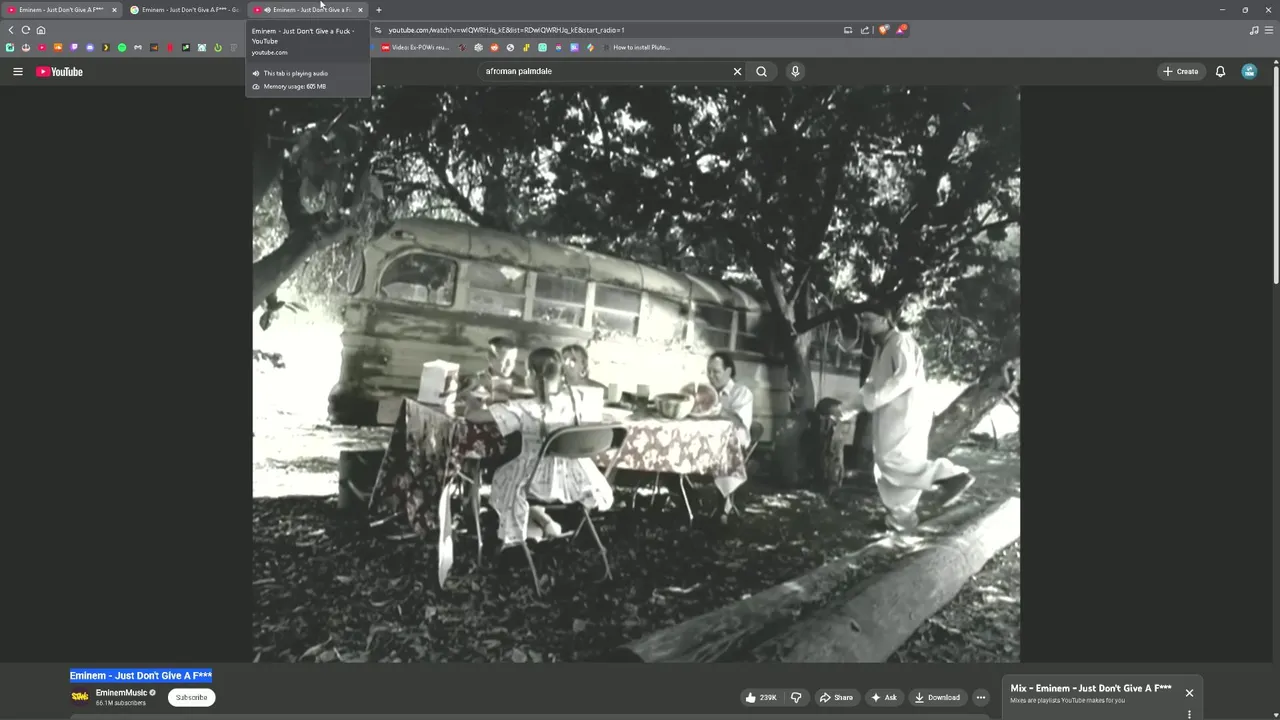This screenshot has width=1280, height=720.
Task: Click the video player to pause
Action: pyautogui.click(x=636, y=373)
